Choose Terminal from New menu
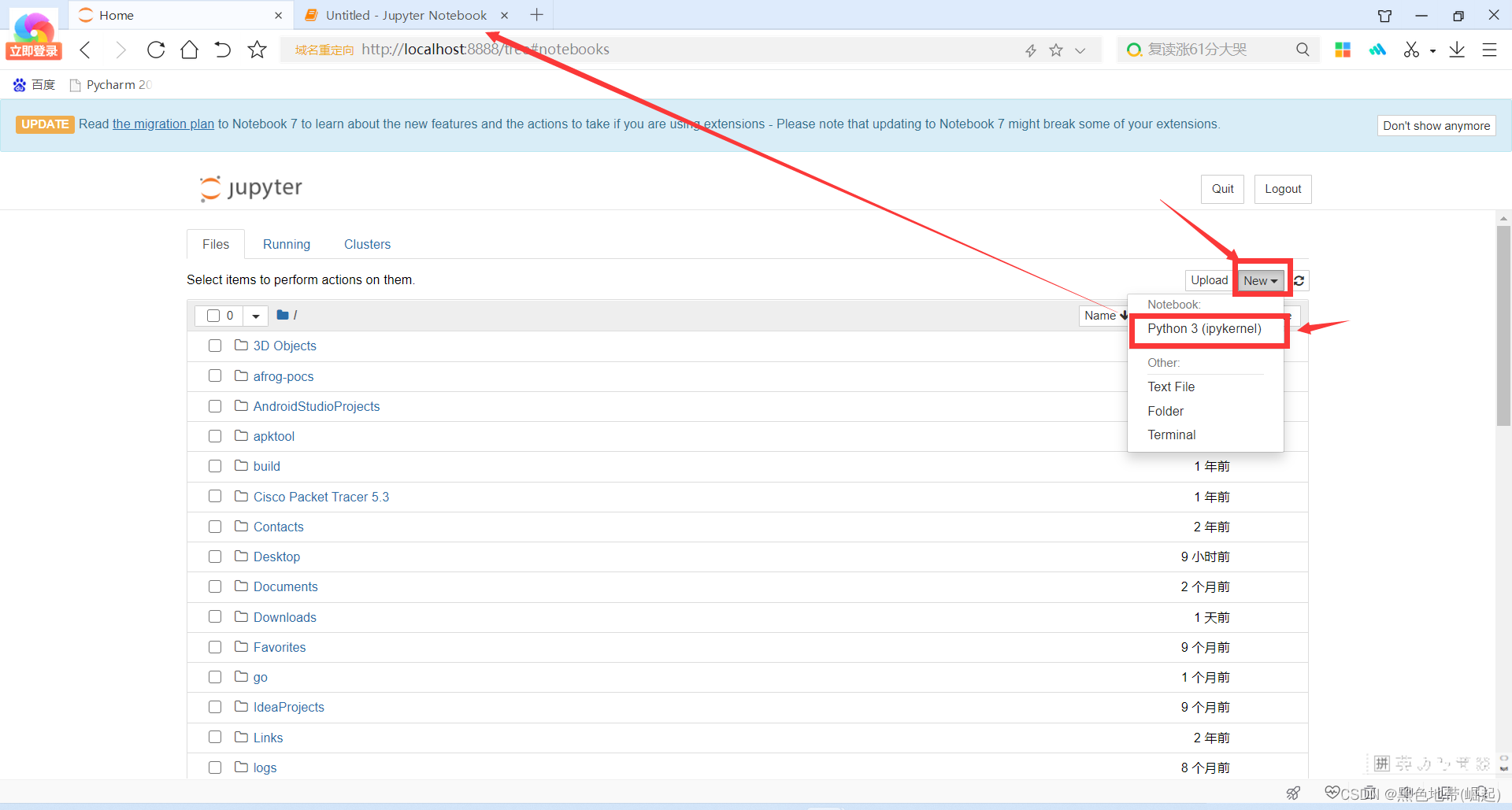 tap(1171, 435)
